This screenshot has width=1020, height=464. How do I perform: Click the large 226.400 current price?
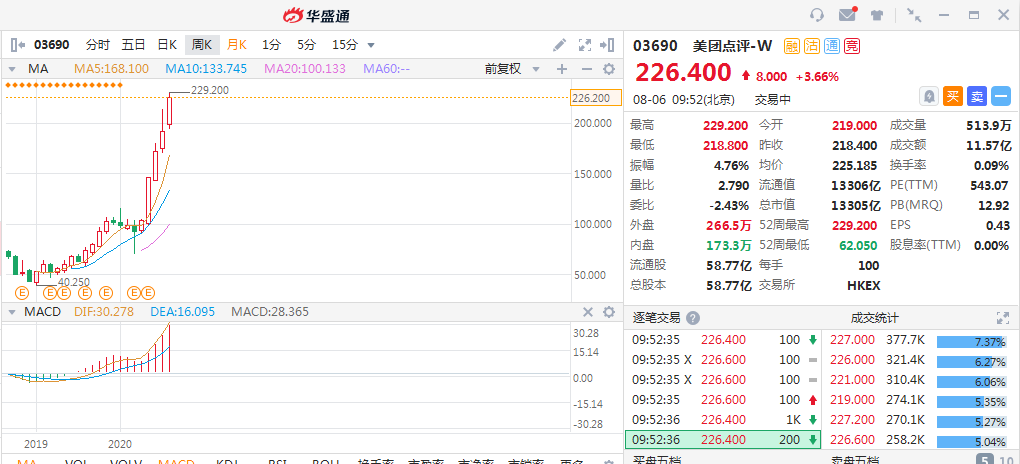684,74
